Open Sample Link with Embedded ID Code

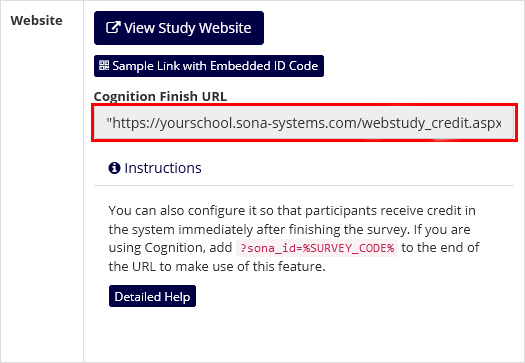(x=209, y=66)
